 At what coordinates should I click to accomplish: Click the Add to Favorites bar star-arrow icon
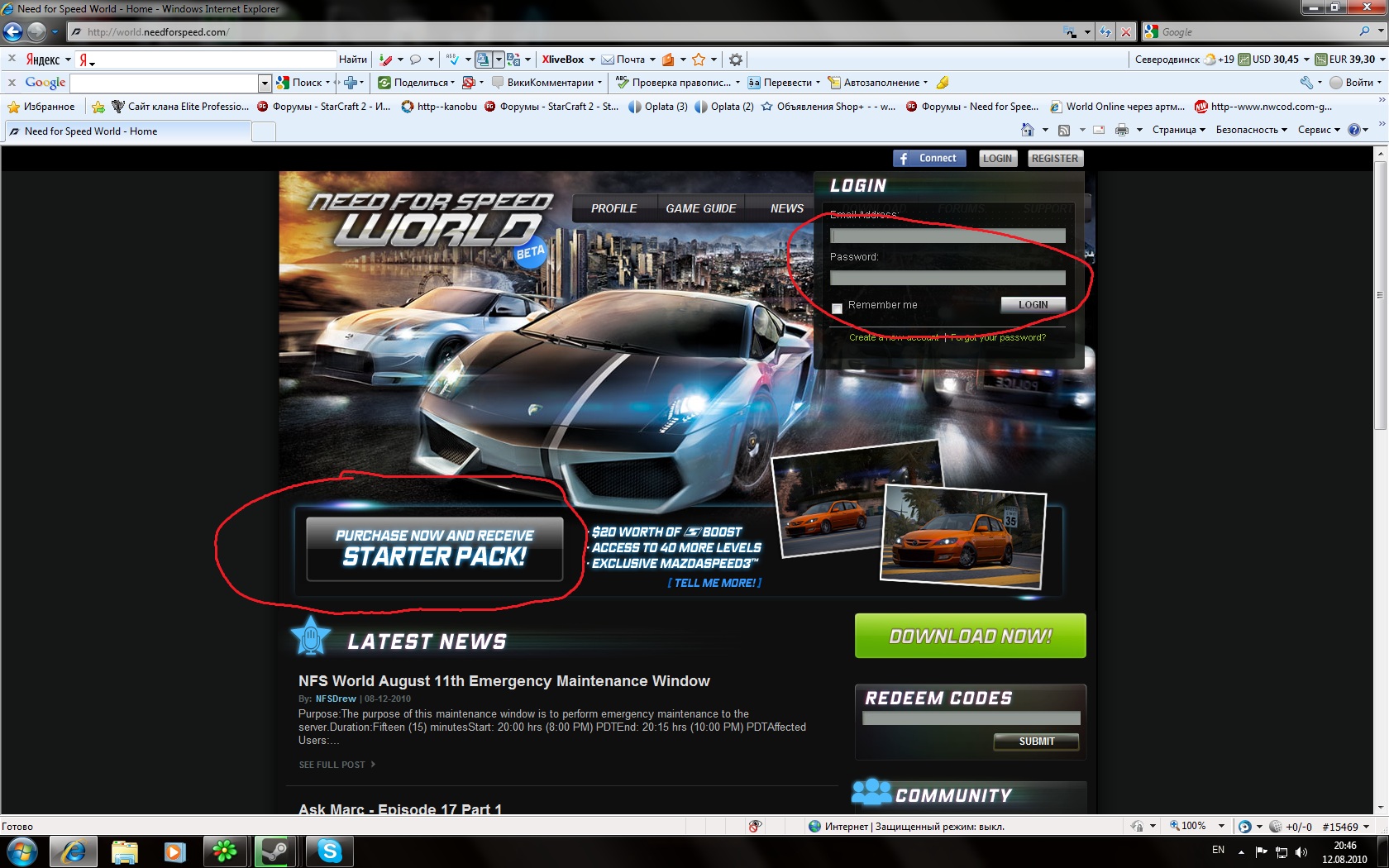click(x=98, y=107)
